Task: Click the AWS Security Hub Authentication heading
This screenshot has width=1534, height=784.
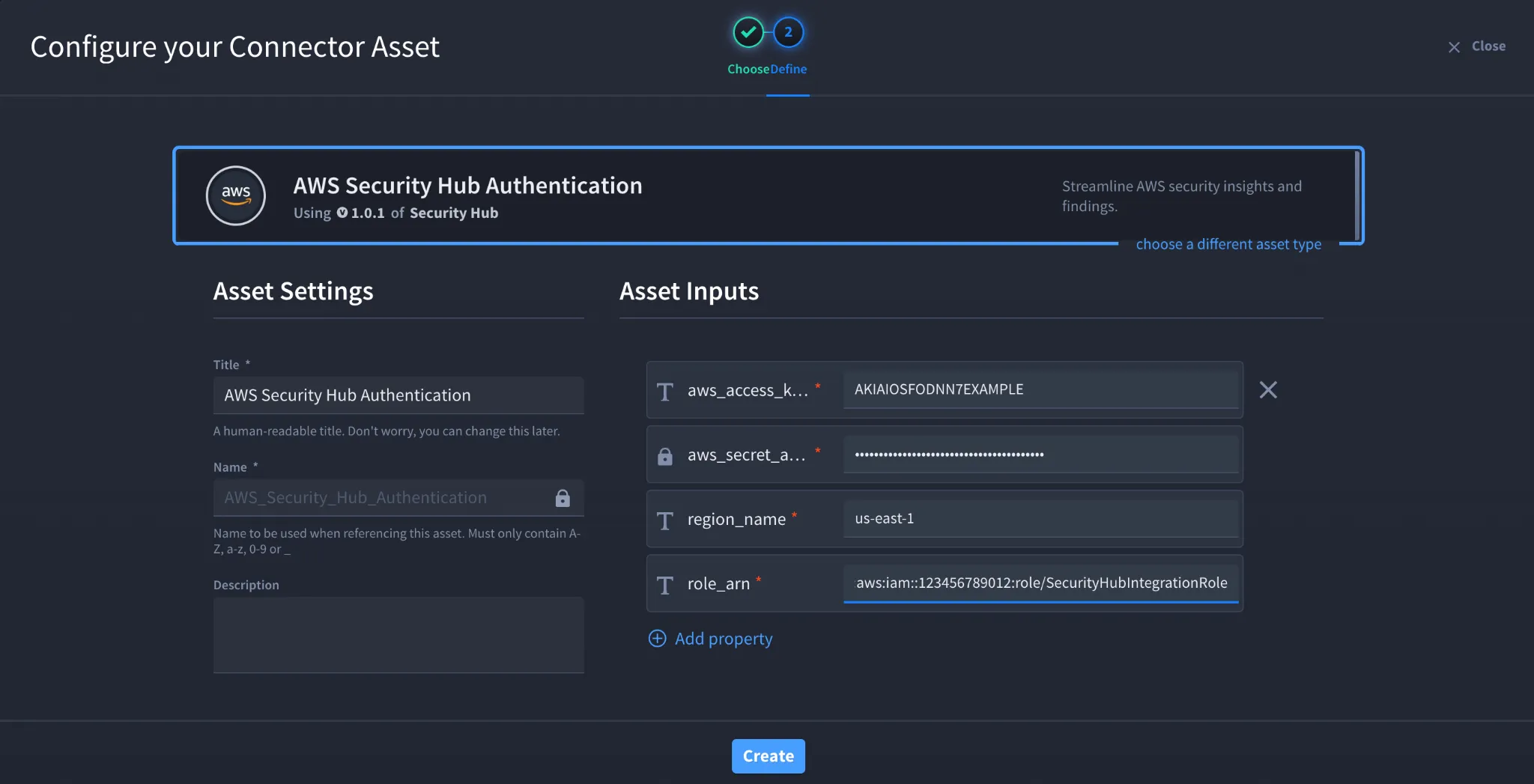Action: click(467, 186)
